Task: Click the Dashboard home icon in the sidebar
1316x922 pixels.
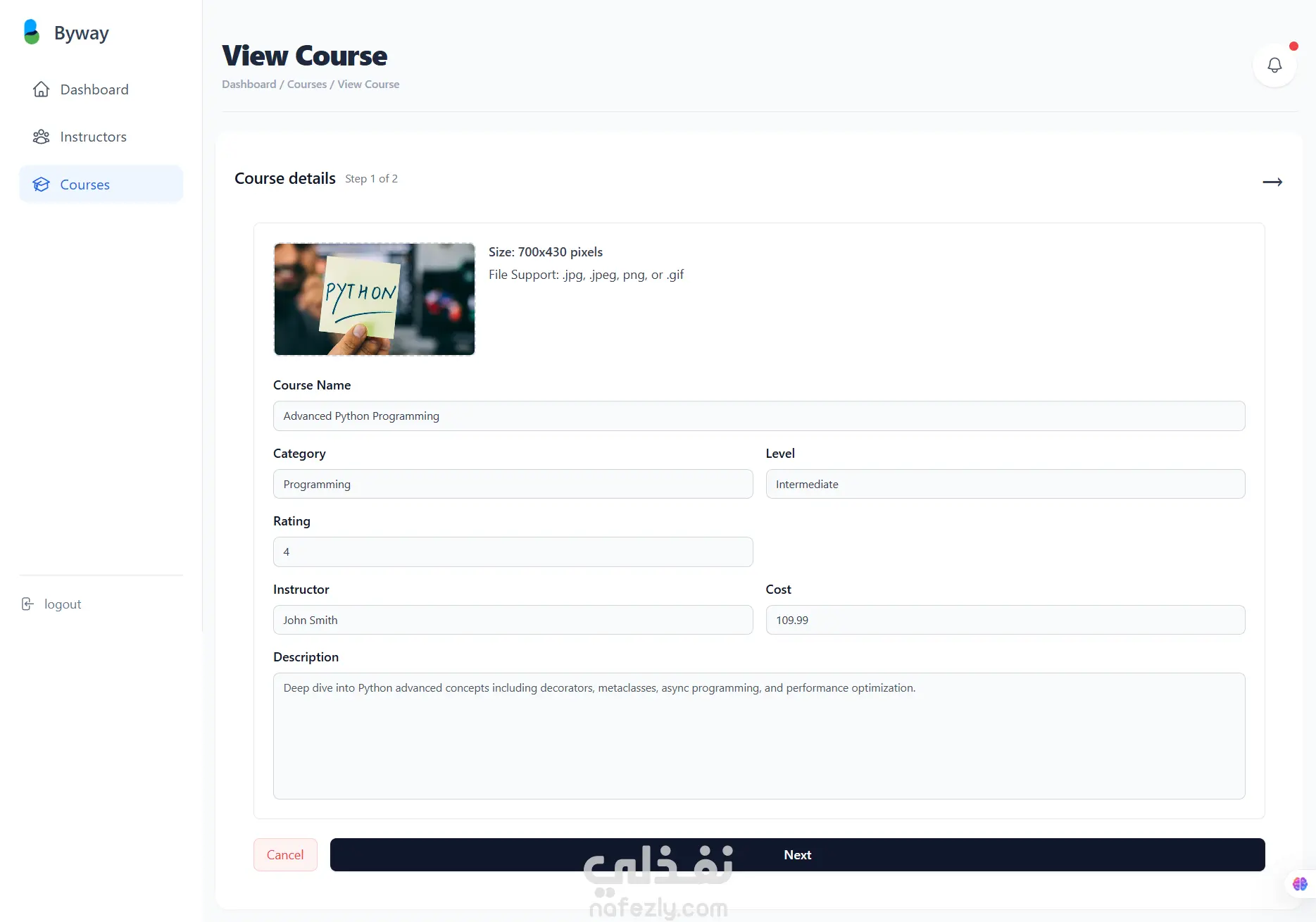Action: (41, 89)
